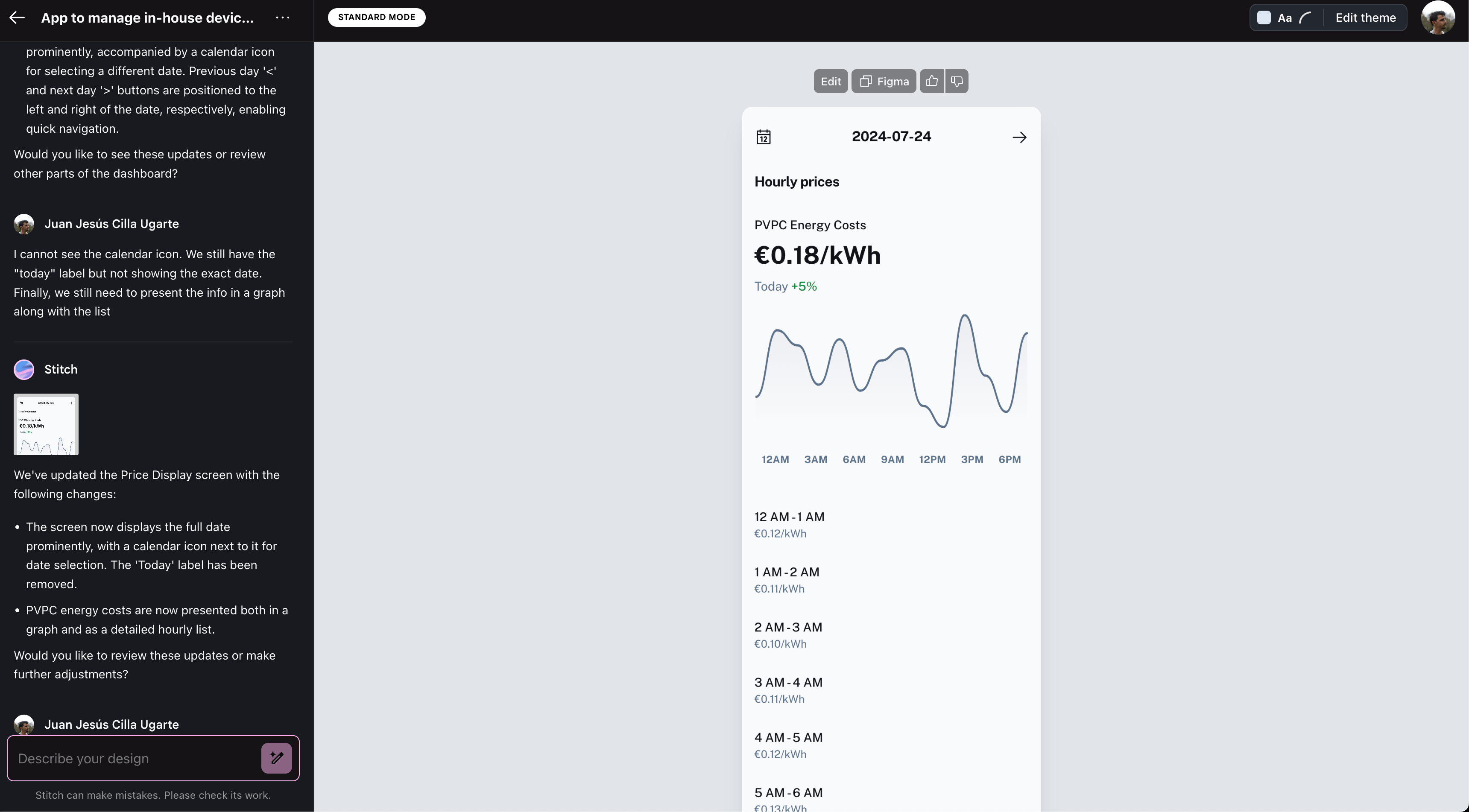The height and width of the screenshot is (812, 1469).
Task: Click the Standard Mode badge
Action: point(376,17)
